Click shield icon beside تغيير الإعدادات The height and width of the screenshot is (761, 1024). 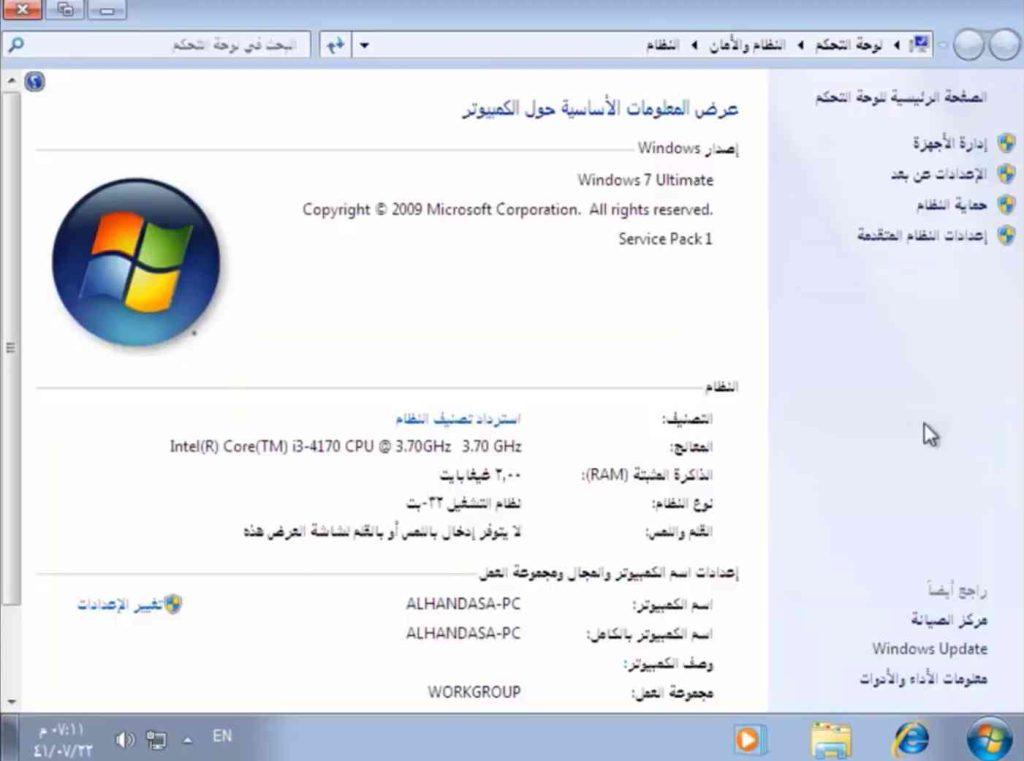point(172,604)
